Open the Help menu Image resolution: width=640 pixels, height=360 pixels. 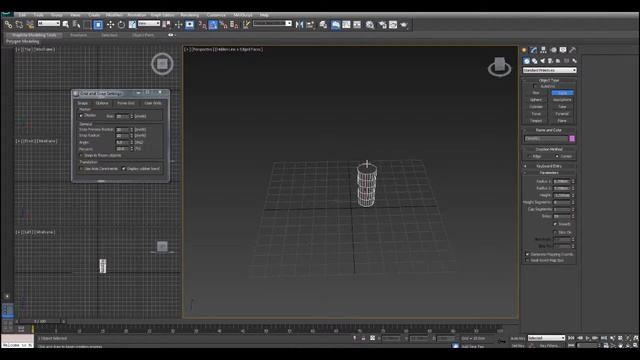tap(264, 15)
